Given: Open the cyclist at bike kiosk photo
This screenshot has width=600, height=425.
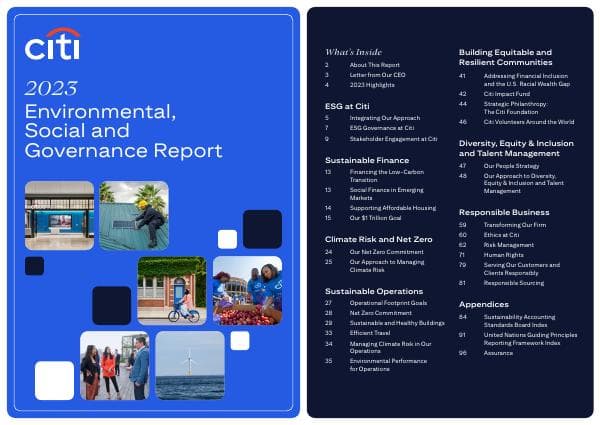Looking at the screenshot, I should pos(172,290).
